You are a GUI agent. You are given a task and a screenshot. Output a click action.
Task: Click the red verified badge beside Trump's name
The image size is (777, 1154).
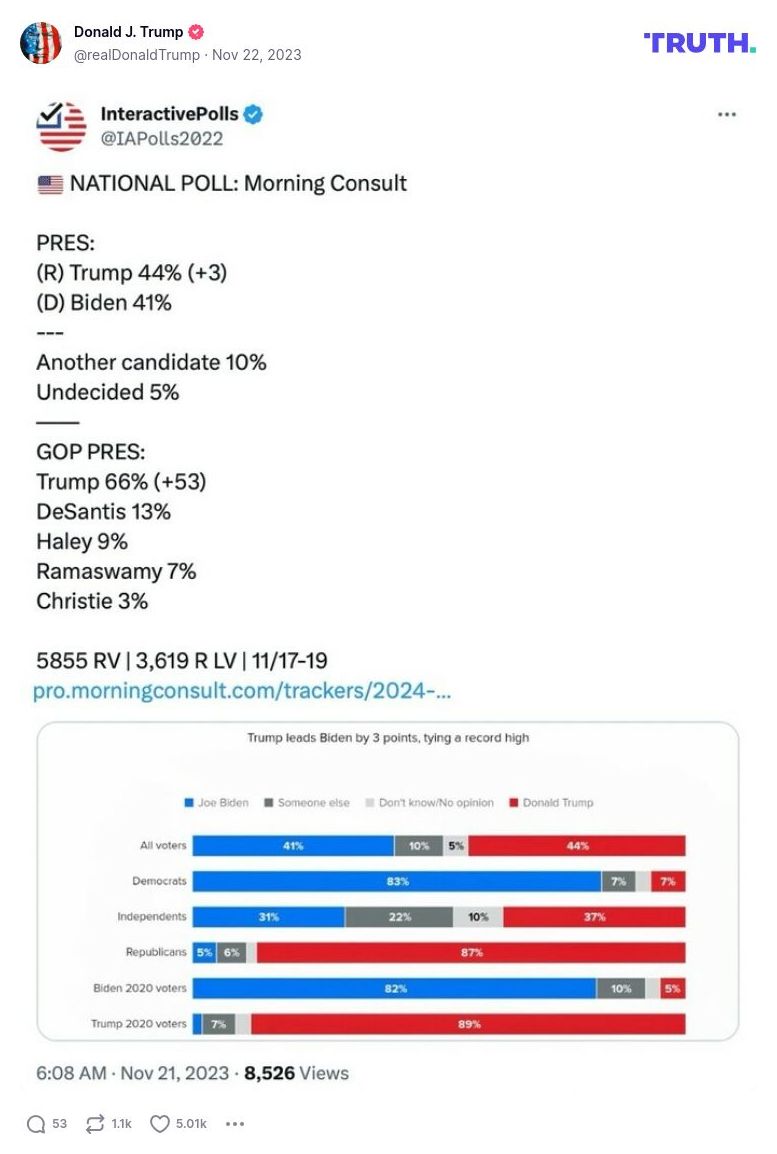click(x=197, y=32)
